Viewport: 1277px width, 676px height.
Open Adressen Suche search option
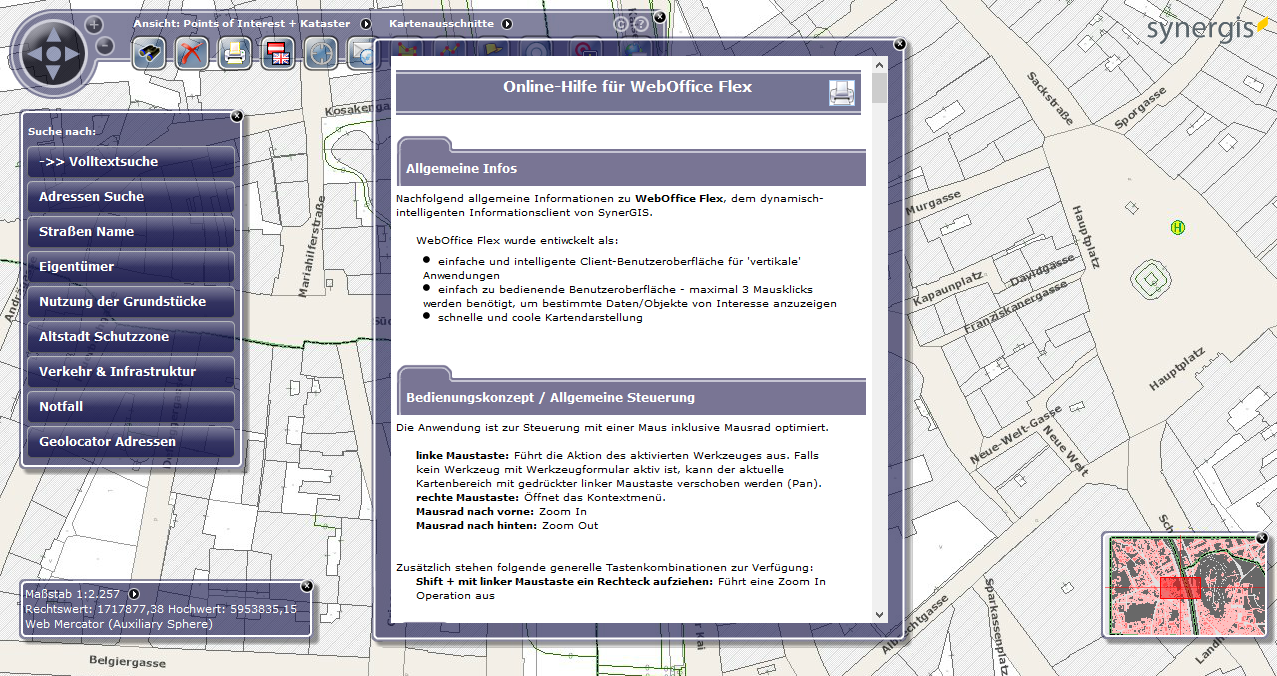[x=131, y=197]
